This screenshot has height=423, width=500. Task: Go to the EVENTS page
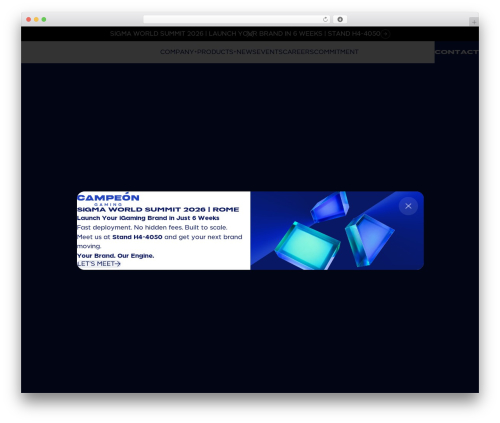click(269, 52)
